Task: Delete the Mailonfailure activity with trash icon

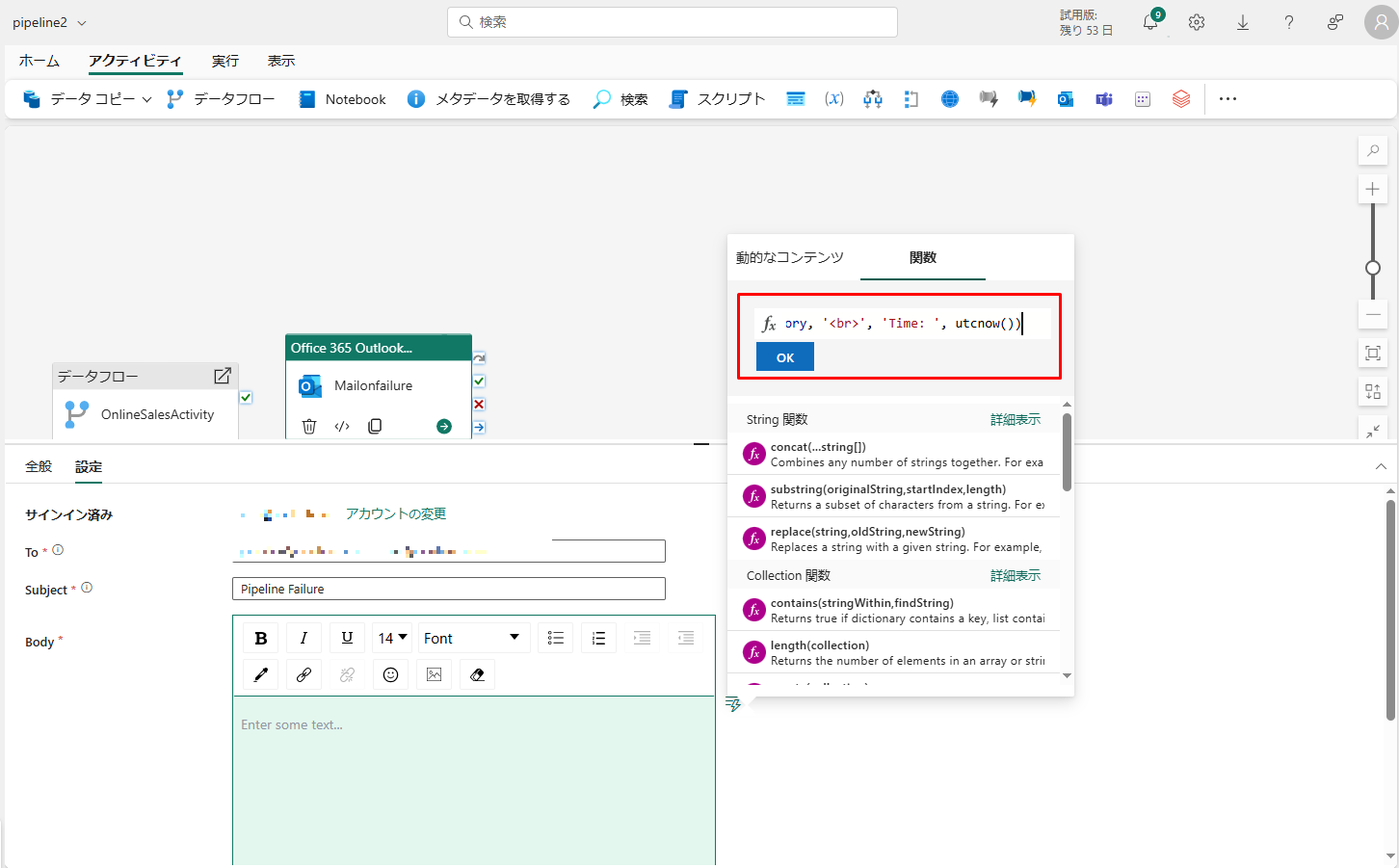Action: pos(309,426)
